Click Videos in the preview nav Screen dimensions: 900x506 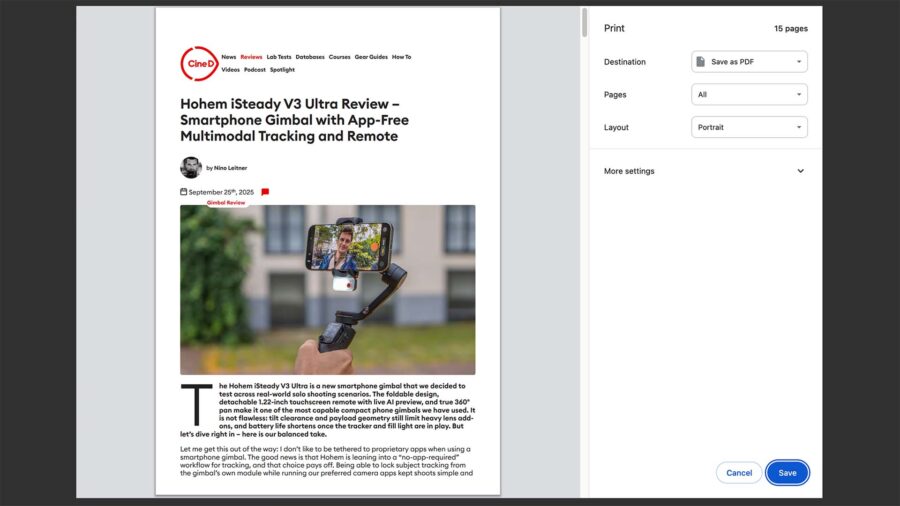pos(230,69)
